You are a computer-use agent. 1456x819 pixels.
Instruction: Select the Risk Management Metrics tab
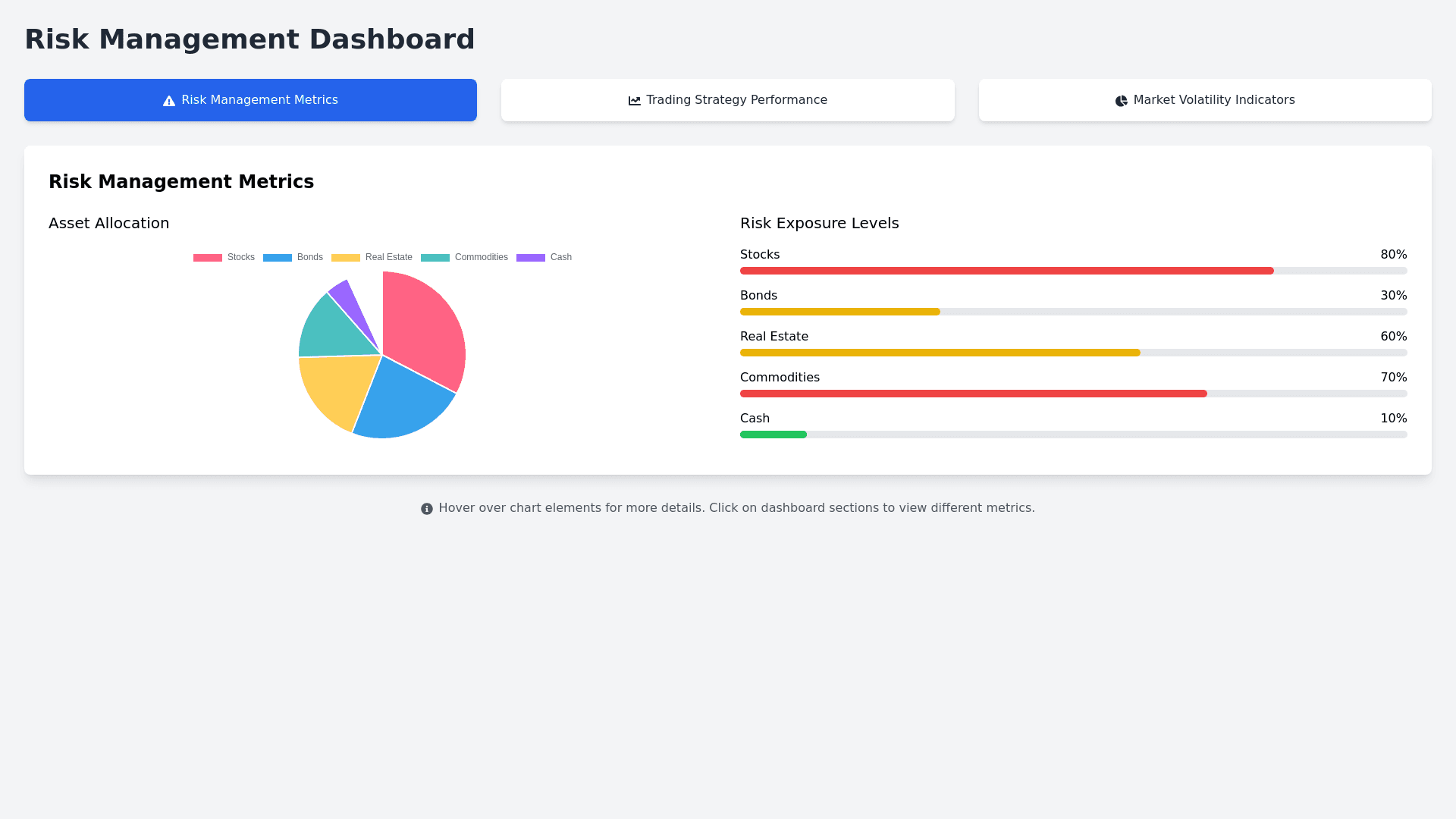pos(250,100)
